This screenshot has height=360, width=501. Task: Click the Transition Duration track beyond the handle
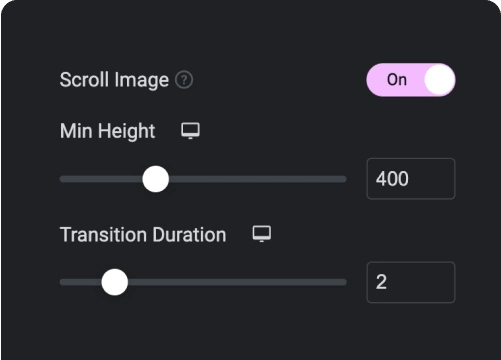pyautogui.click(x=237, y=282)
